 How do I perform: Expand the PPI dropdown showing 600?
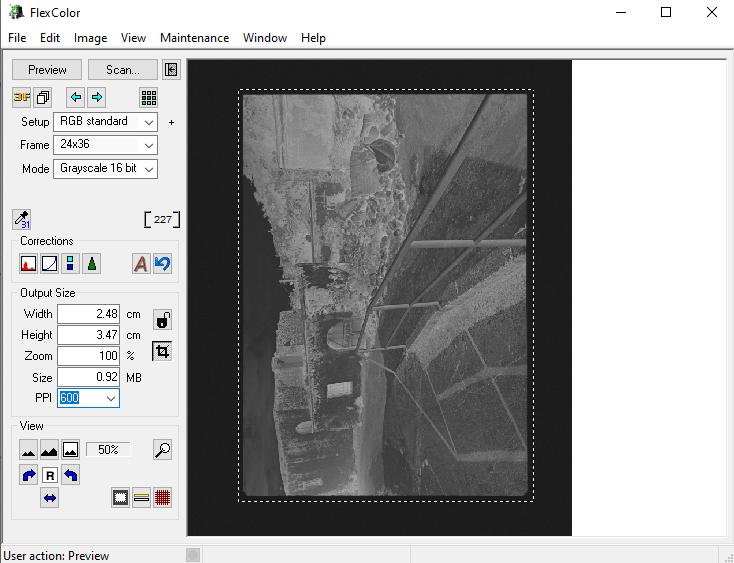pos(110,398)
